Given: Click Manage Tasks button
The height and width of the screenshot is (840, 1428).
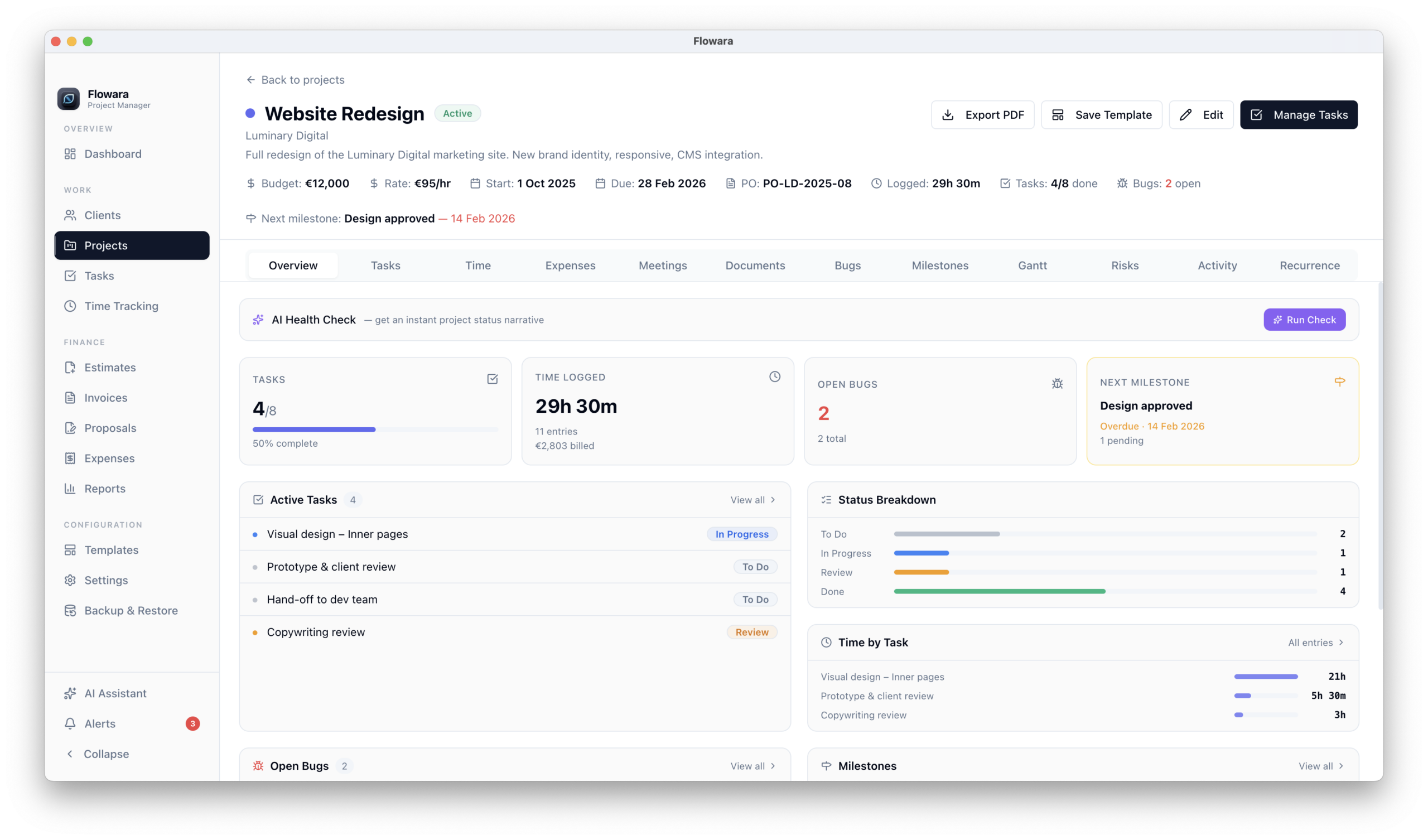Looking at the screenshot, I should [x=1299, y=114].
